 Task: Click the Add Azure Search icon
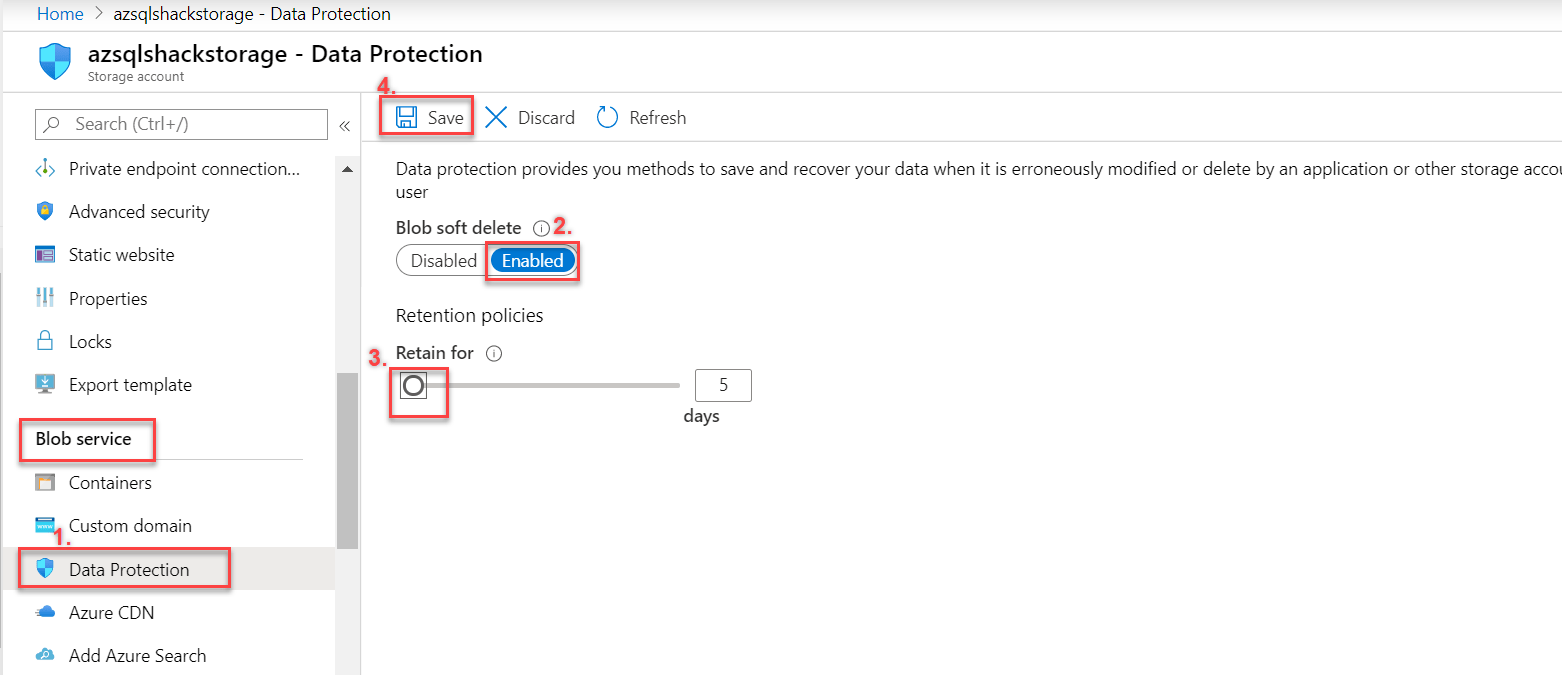pos(44,655)
